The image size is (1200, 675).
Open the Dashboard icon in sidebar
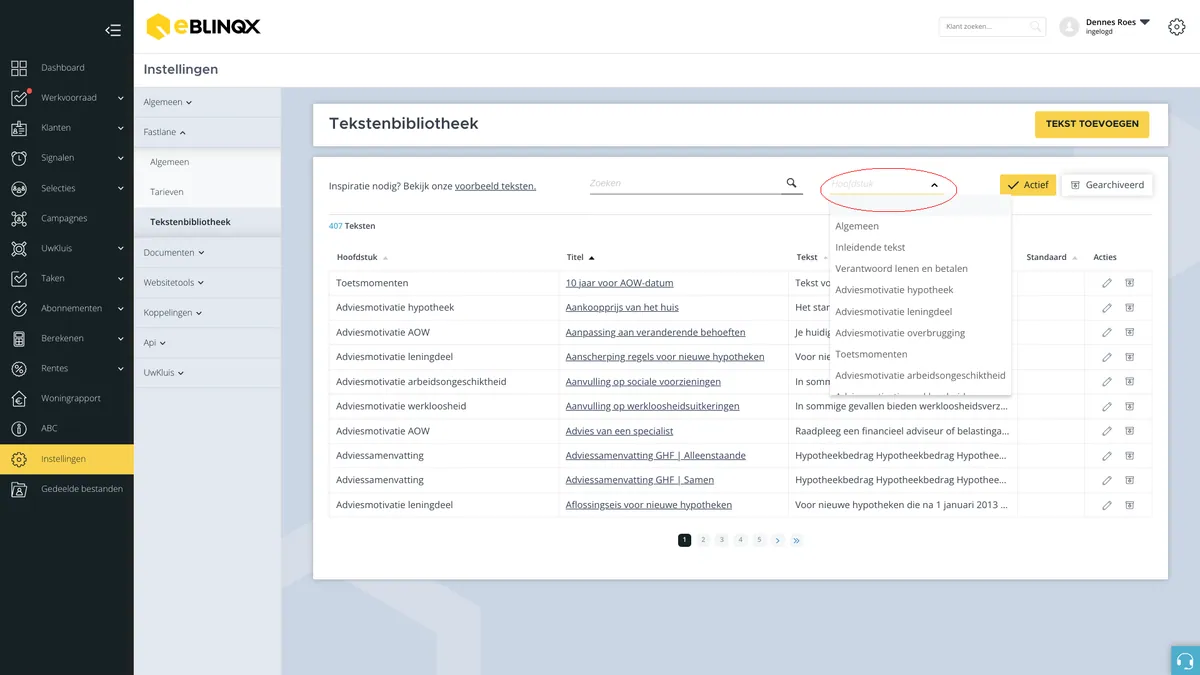pos(19,68)
